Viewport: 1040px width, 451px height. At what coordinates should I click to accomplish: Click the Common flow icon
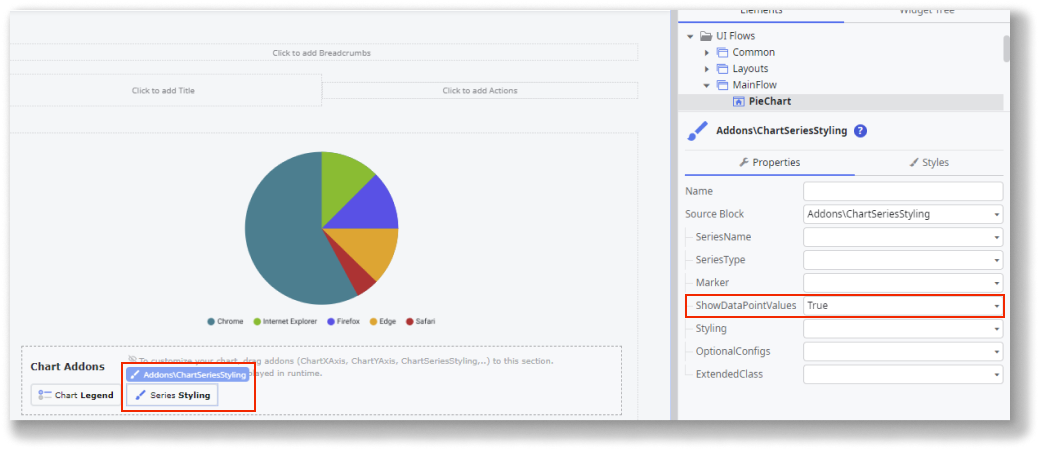(722, 52)
